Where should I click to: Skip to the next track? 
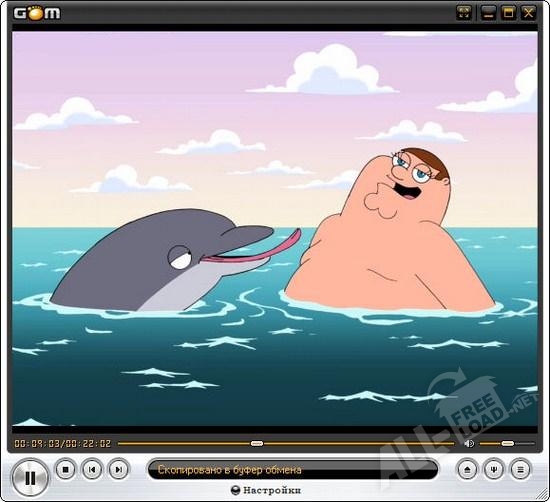click(119, 469)
